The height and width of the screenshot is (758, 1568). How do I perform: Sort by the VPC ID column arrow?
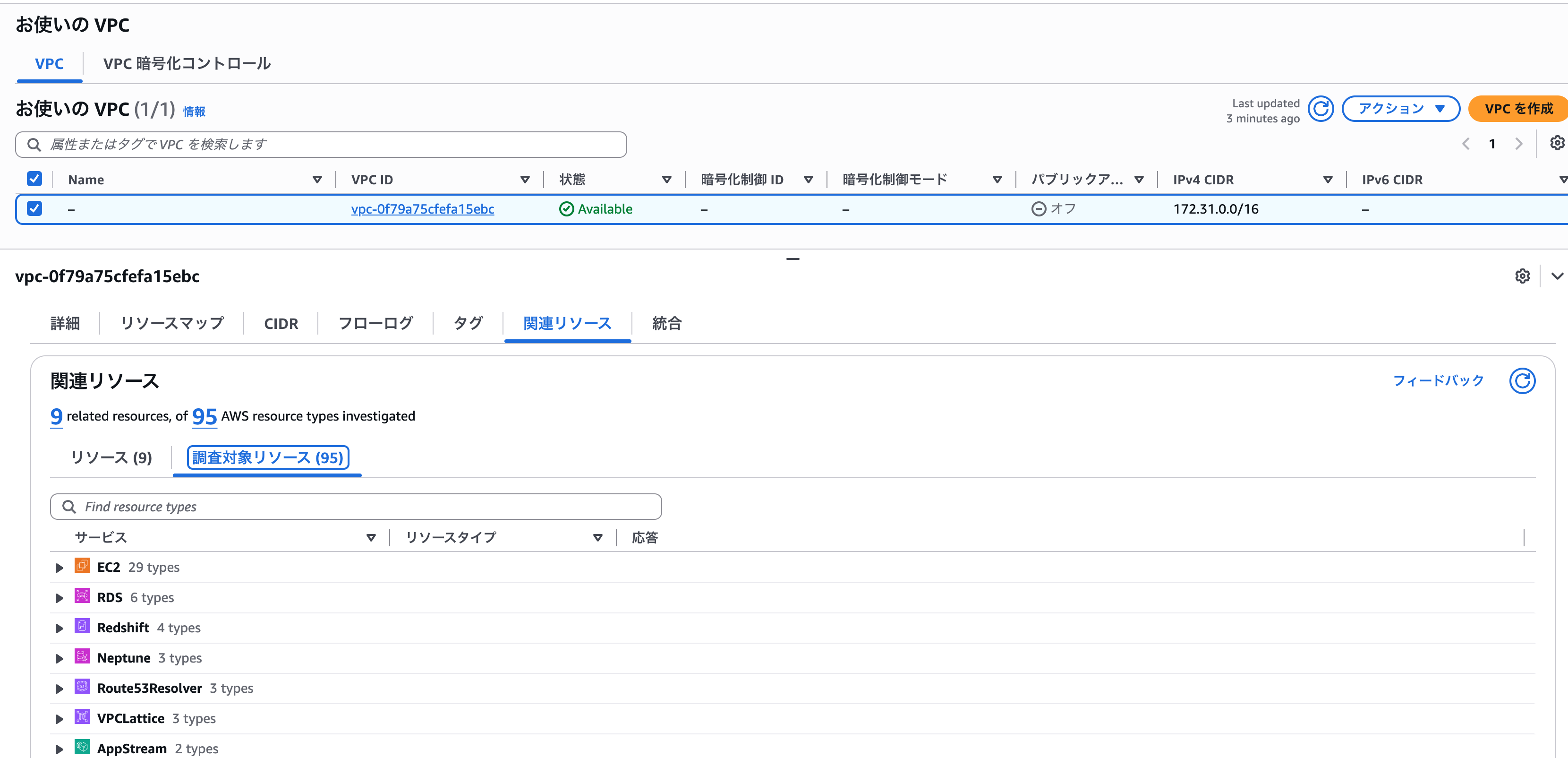pyautogui.click(x=525, y=180)
